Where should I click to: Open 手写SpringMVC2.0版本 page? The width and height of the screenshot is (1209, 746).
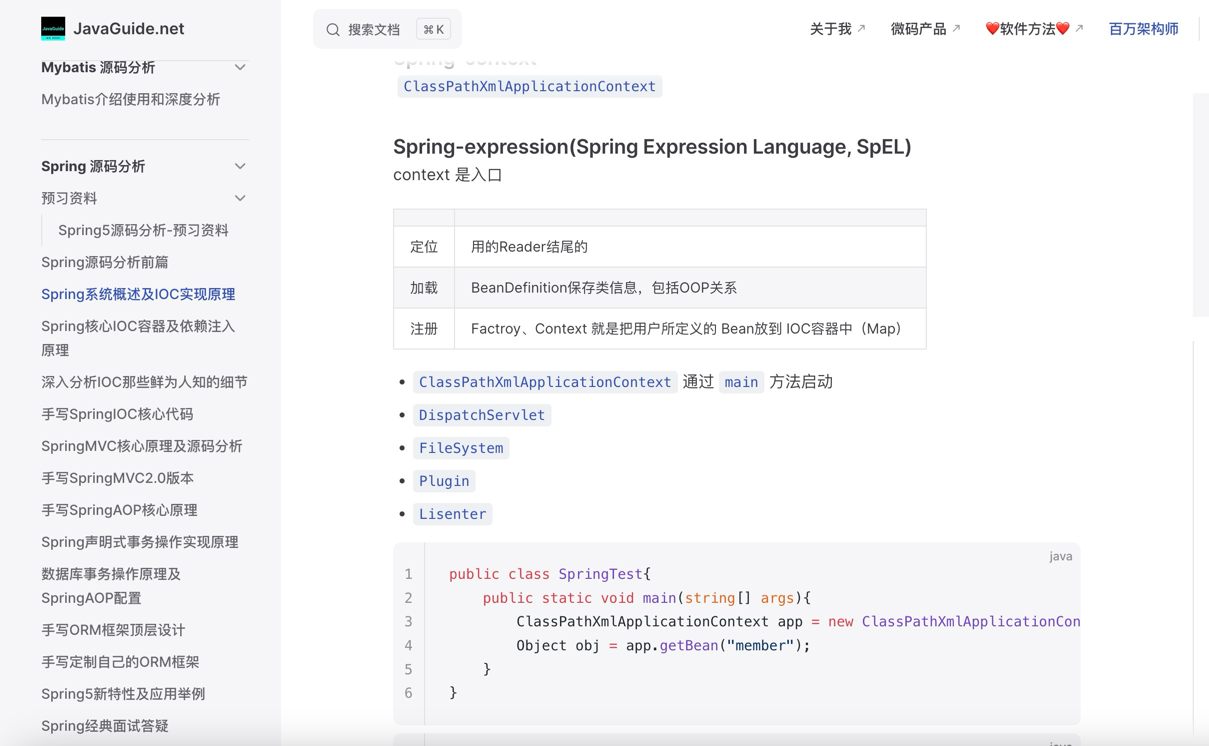(117, 478)
